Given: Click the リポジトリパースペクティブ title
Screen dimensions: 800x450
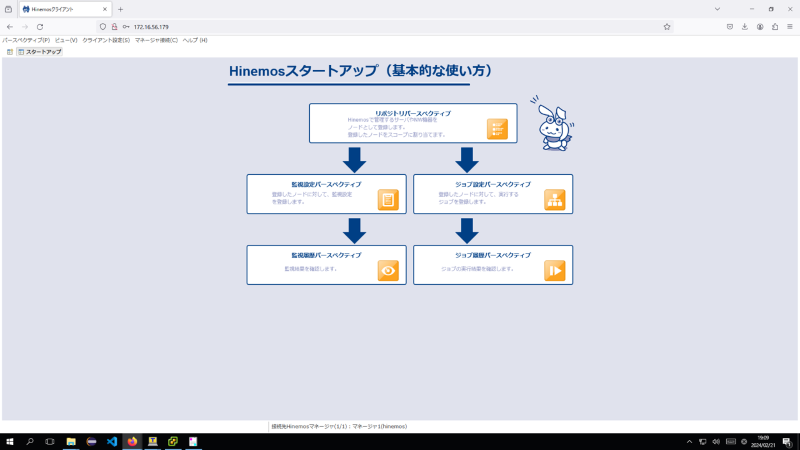Looking at the screenshot, I should click(x=413, y=113).
